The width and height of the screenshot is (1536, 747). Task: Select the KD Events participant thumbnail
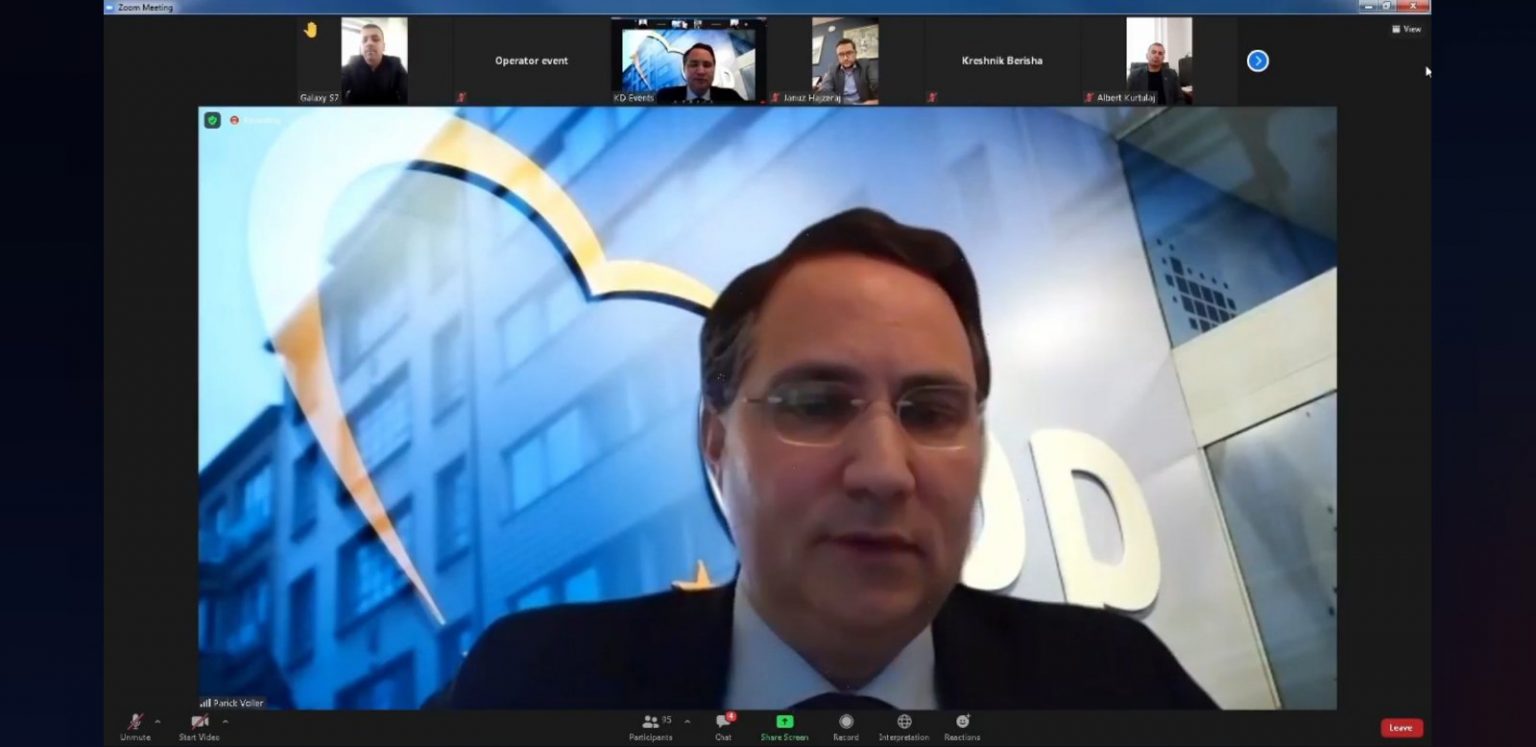688,61
